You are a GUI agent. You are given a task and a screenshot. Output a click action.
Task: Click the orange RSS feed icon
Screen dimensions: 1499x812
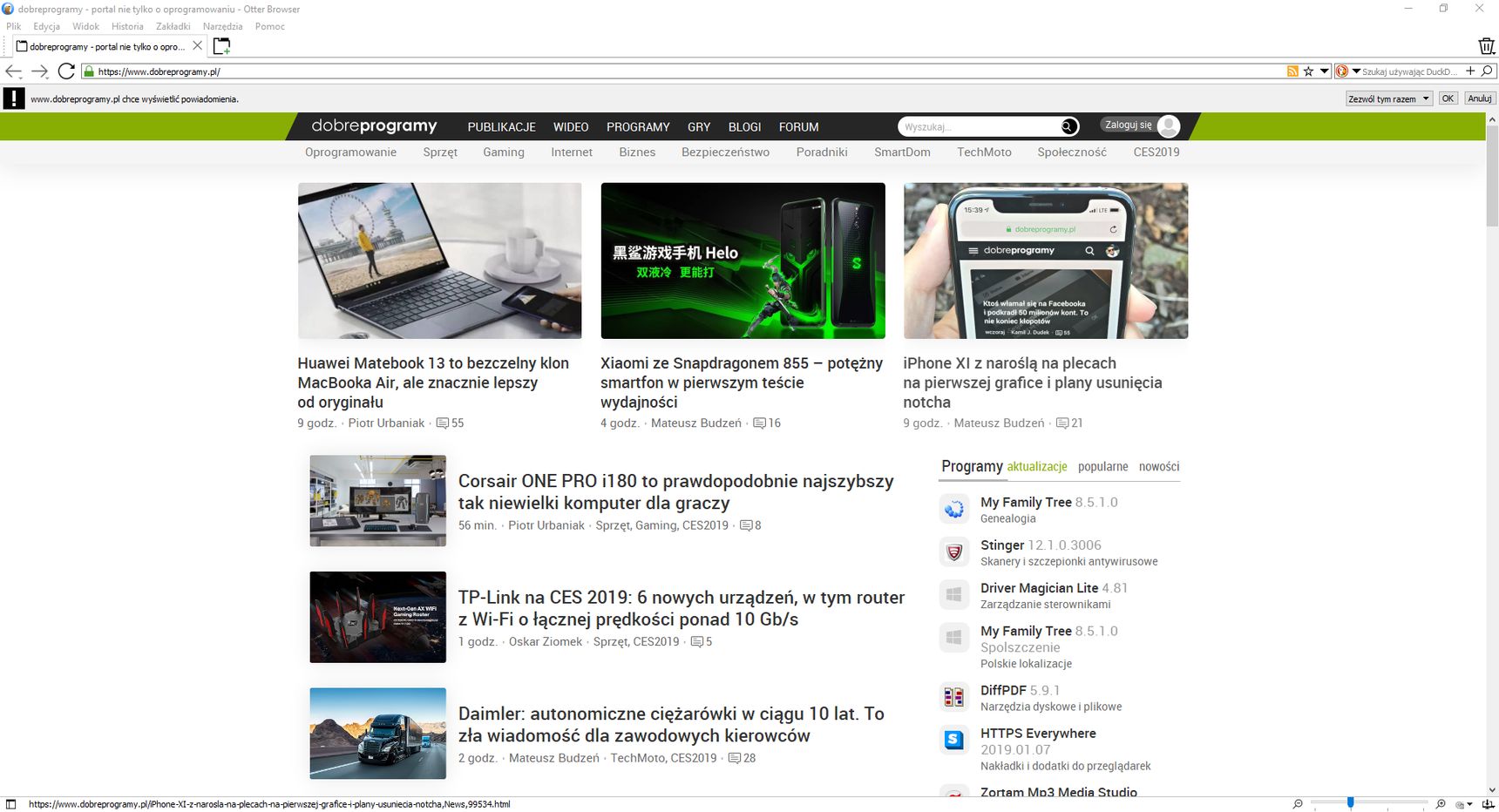[1292, 71]
